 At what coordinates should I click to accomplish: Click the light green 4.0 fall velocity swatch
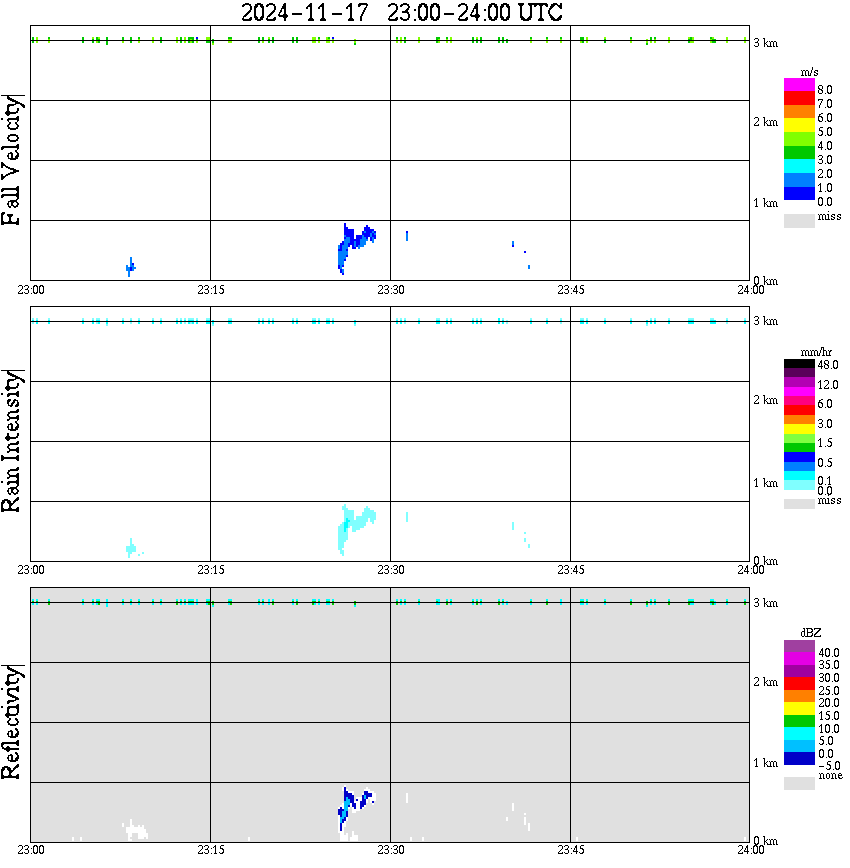[799, 139]
